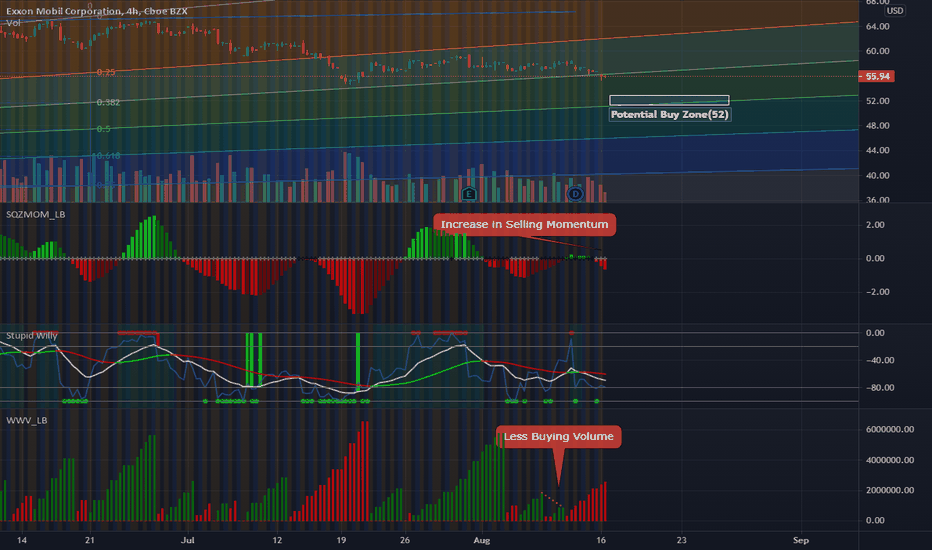932x550 pixels.
Task: Click the 0.382 Fibonacci level label
Action: pos(108,102)
